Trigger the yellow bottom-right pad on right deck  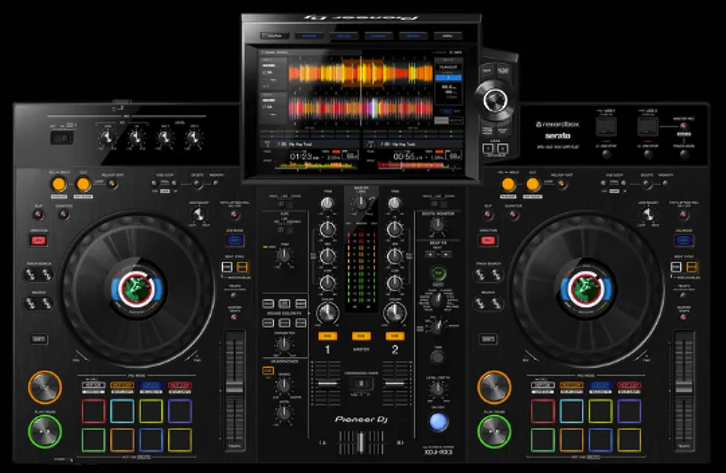629,440
